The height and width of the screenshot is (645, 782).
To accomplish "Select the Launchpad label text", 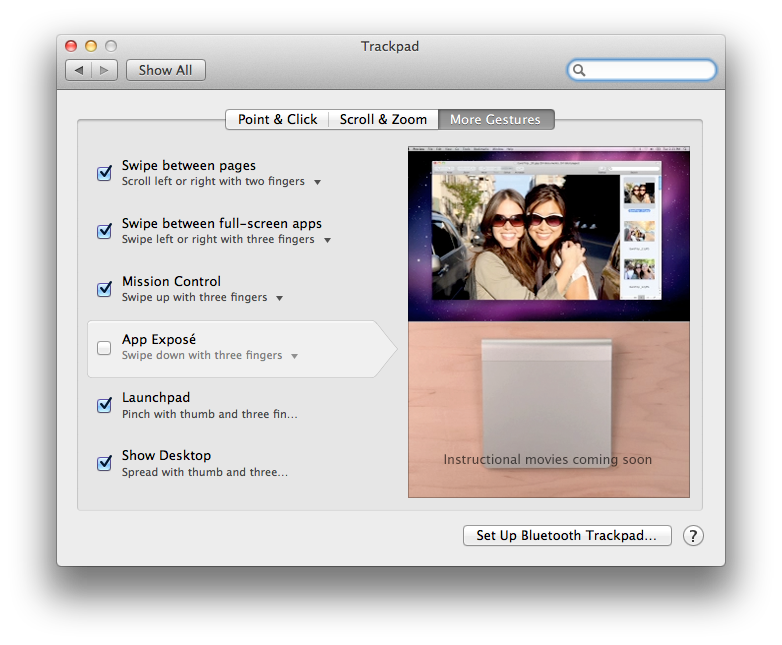I will tap(156, 398).
